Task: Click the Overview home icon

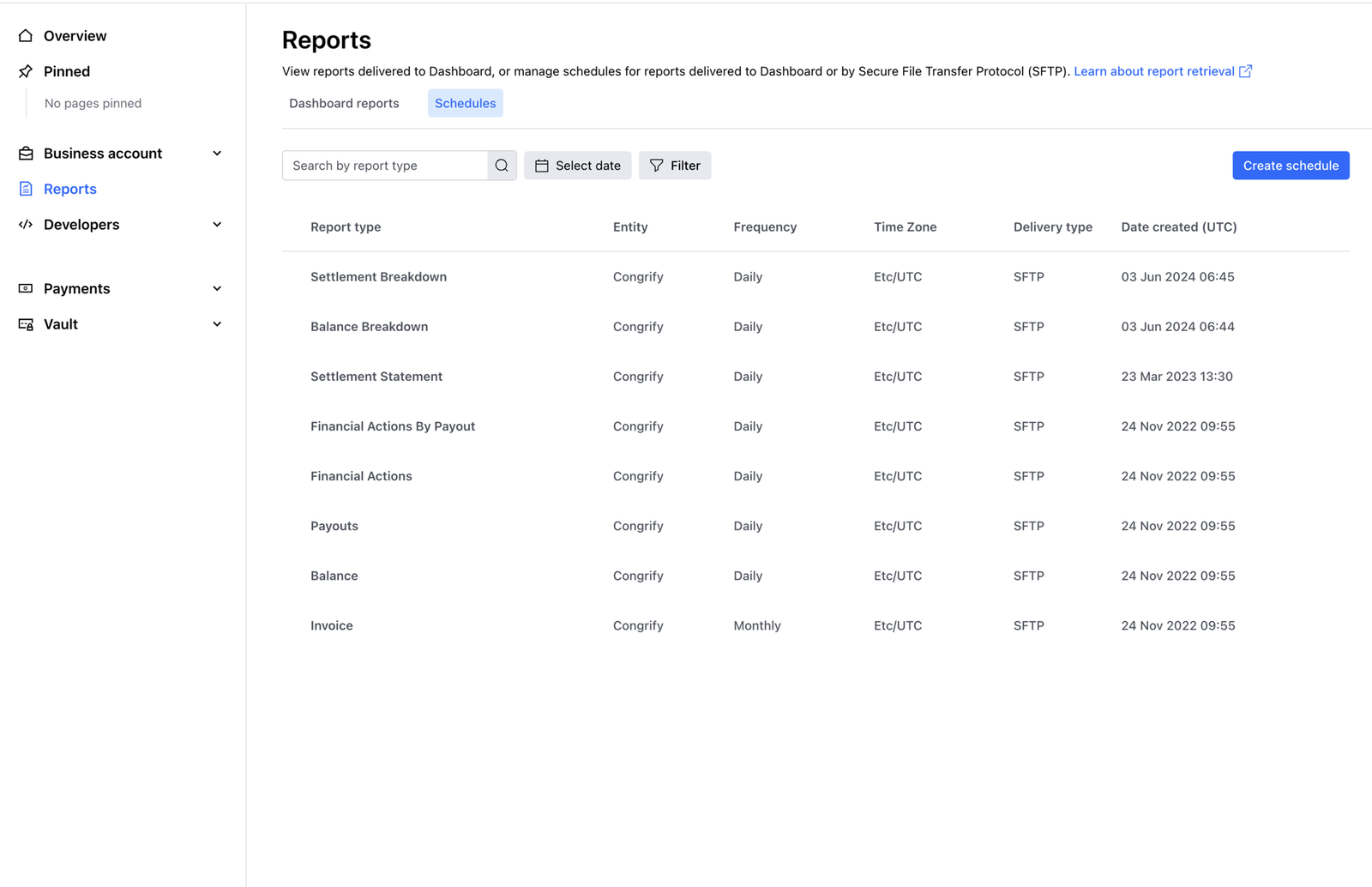Action: pyautogui.click(x=26, y=35)
